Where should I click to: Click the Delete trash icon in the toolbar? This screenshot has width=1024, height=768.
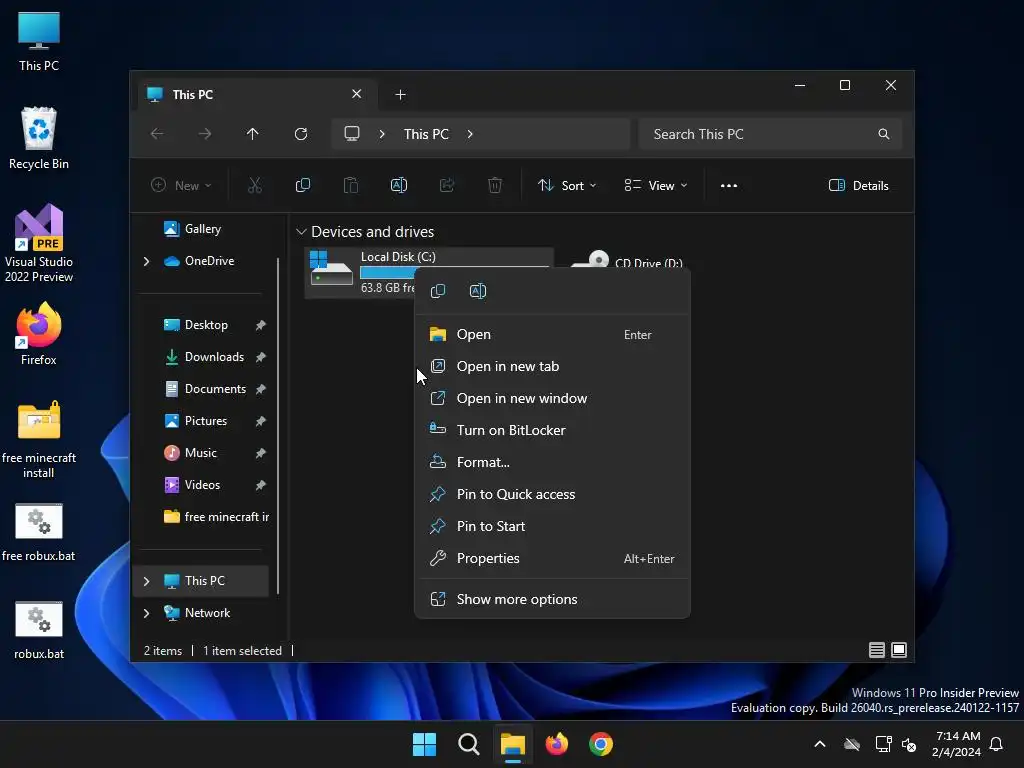(495, 185)
